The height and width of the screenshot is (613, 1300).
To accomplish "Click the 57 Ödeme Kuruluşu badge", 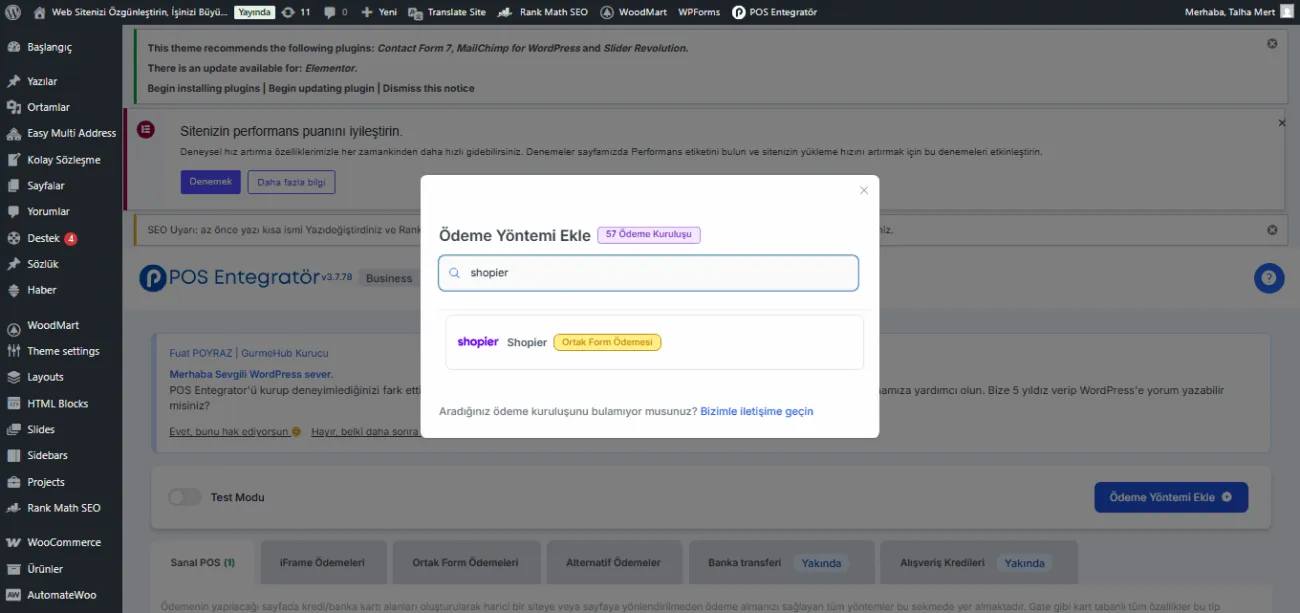I will [649, 234].
